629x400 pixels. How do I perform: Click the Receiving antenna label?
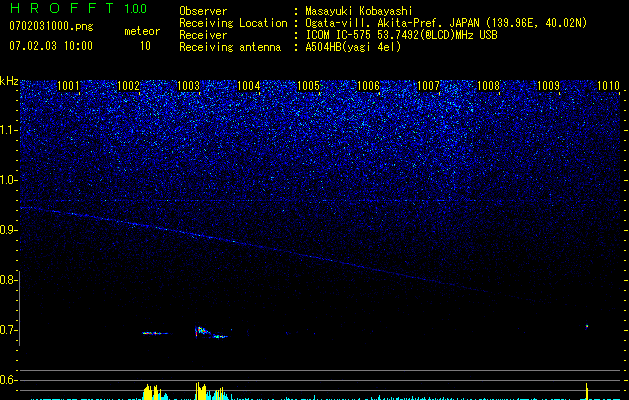230,47
